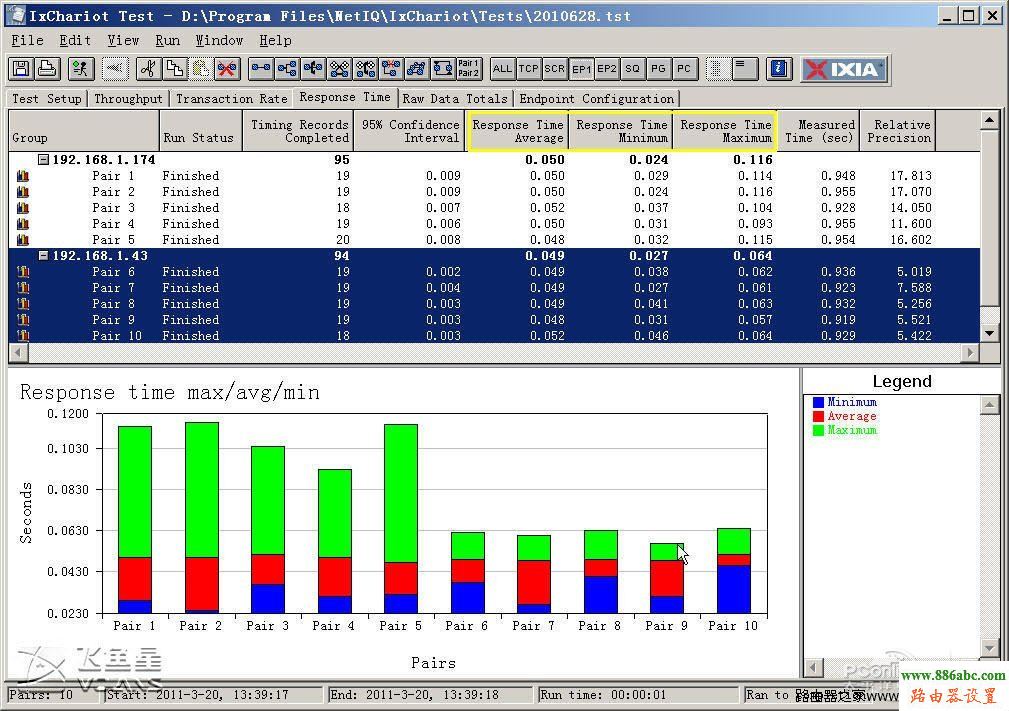Click the Relative Precision column header

pos(898,131)
